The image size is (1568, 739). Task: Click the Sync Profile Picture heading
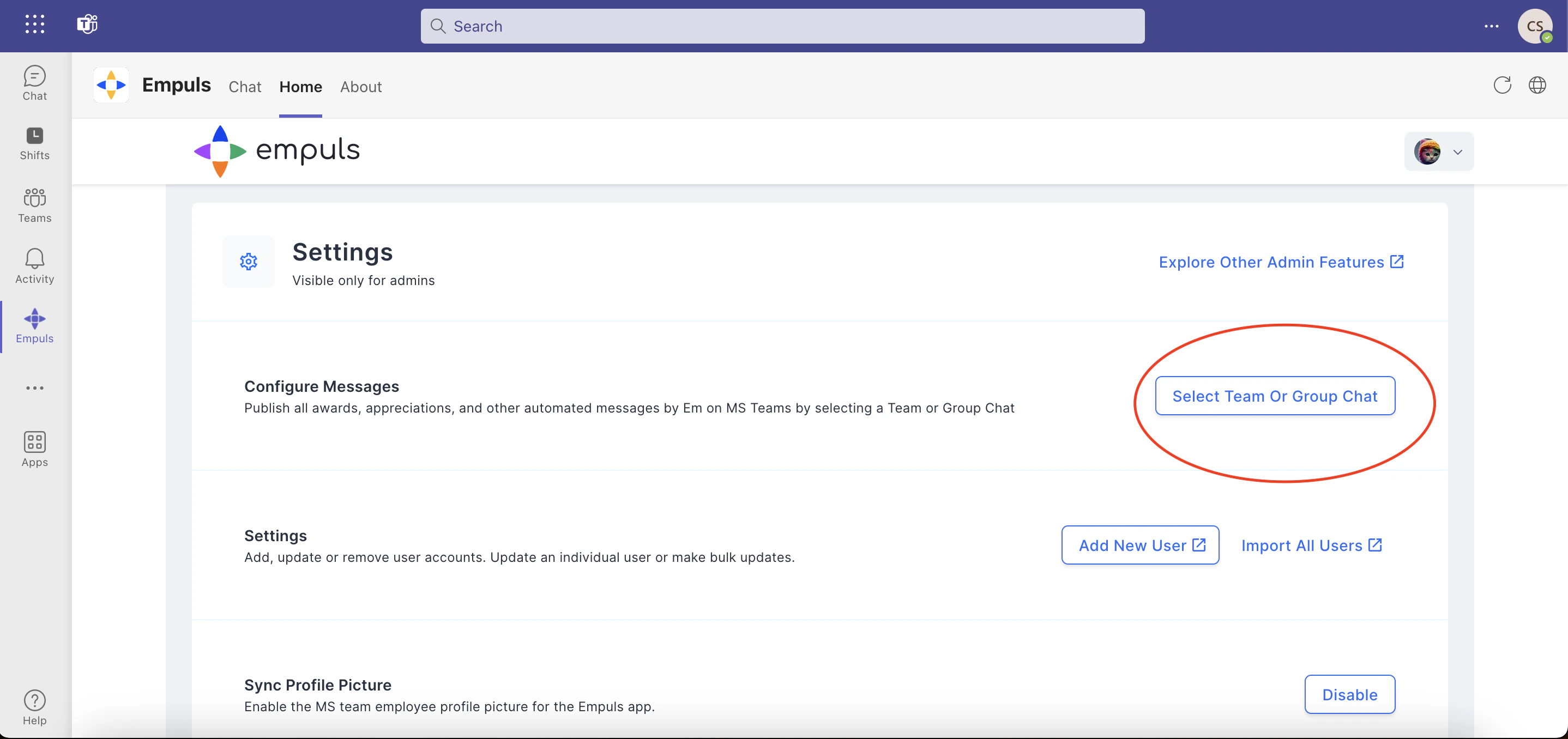coord(318,685)
